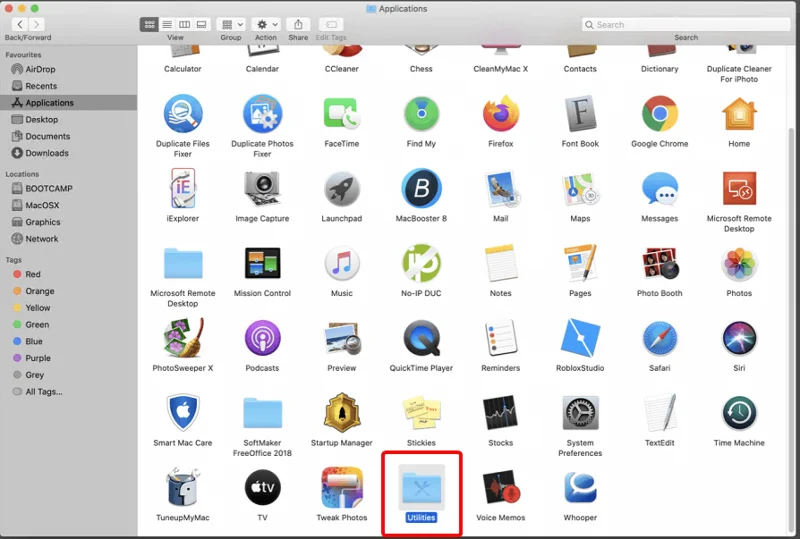Open the Photos app
800x539 pixels.
739,263
